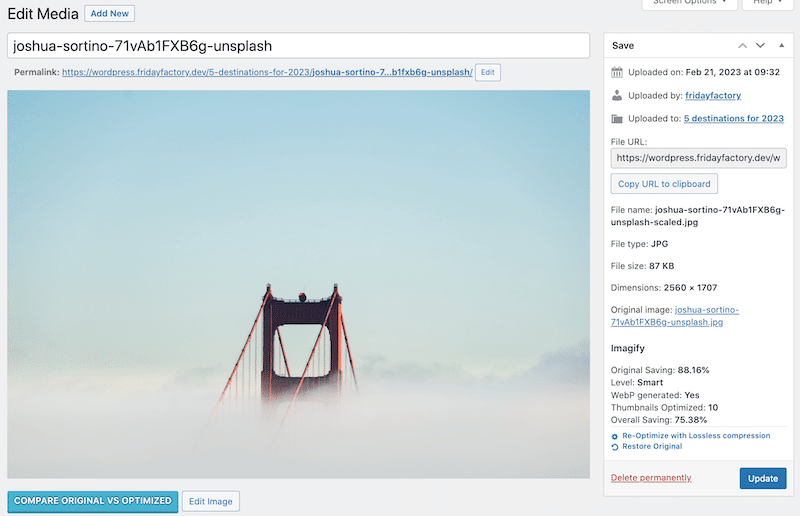Select the file type value 'JPG'
Viewport: 800px width, 516px height.
[659, 244]
